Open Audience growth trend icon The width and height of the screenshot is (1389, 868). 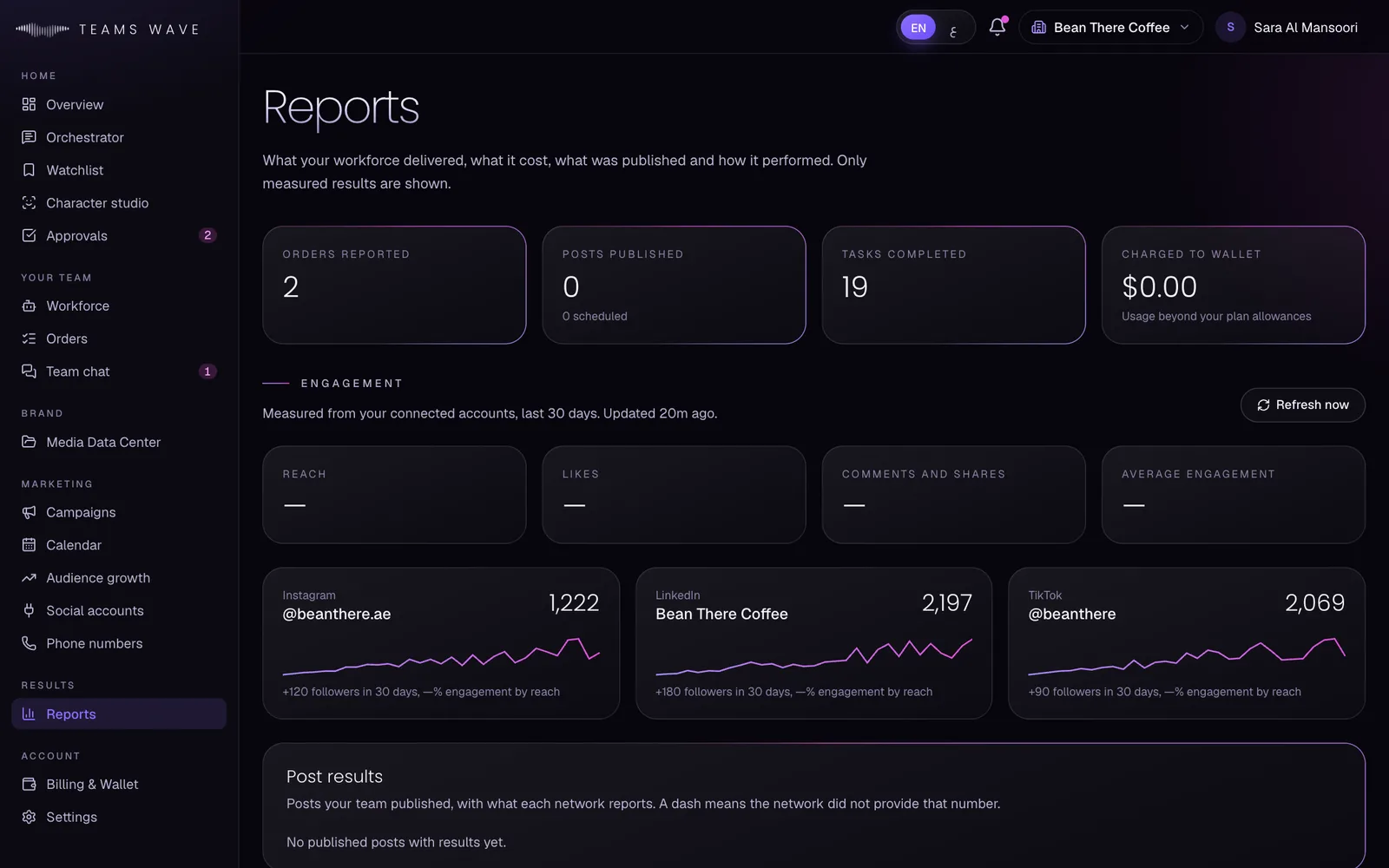[29, 578]
